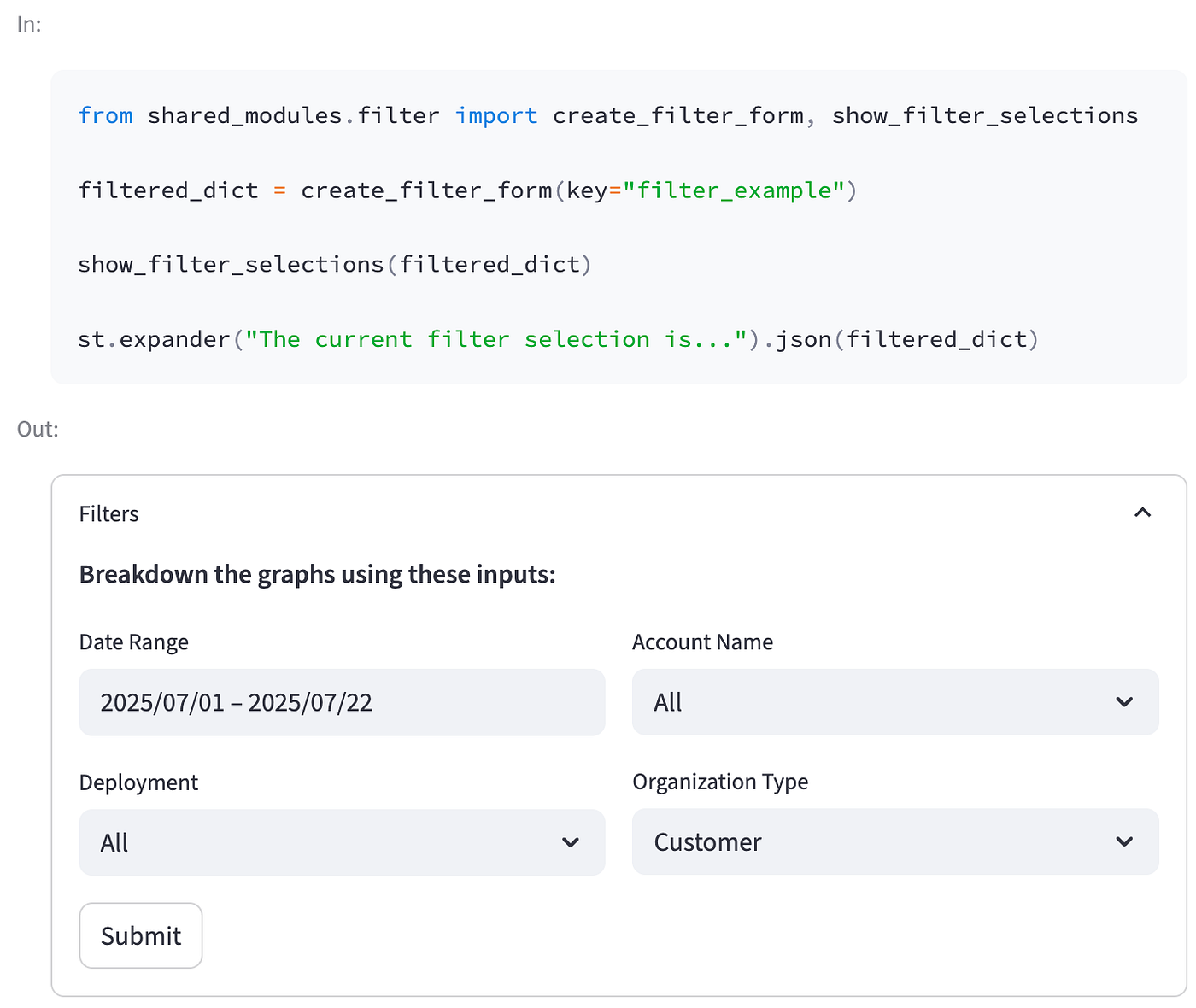
Task: Click the st.expander code line
Action: (x=558, y=339)
